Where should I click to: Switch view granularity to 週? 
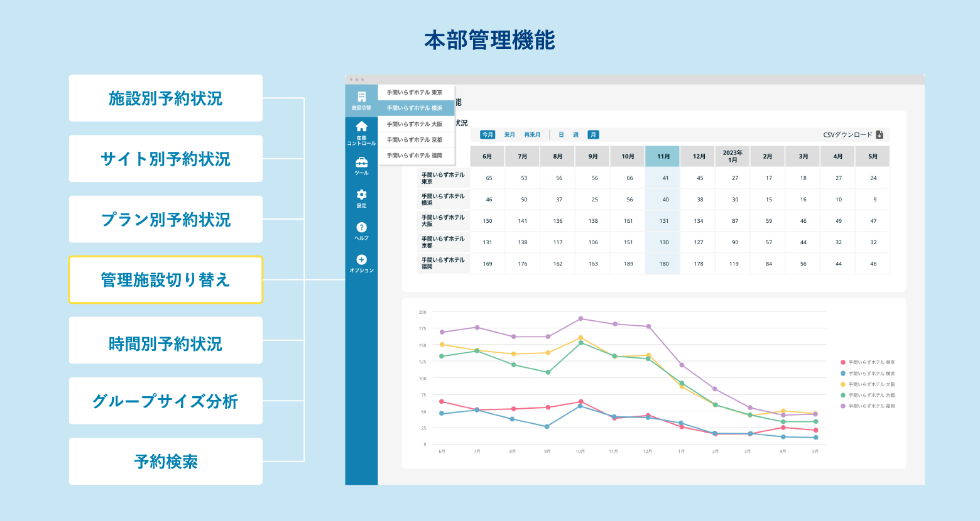(576, 134)
